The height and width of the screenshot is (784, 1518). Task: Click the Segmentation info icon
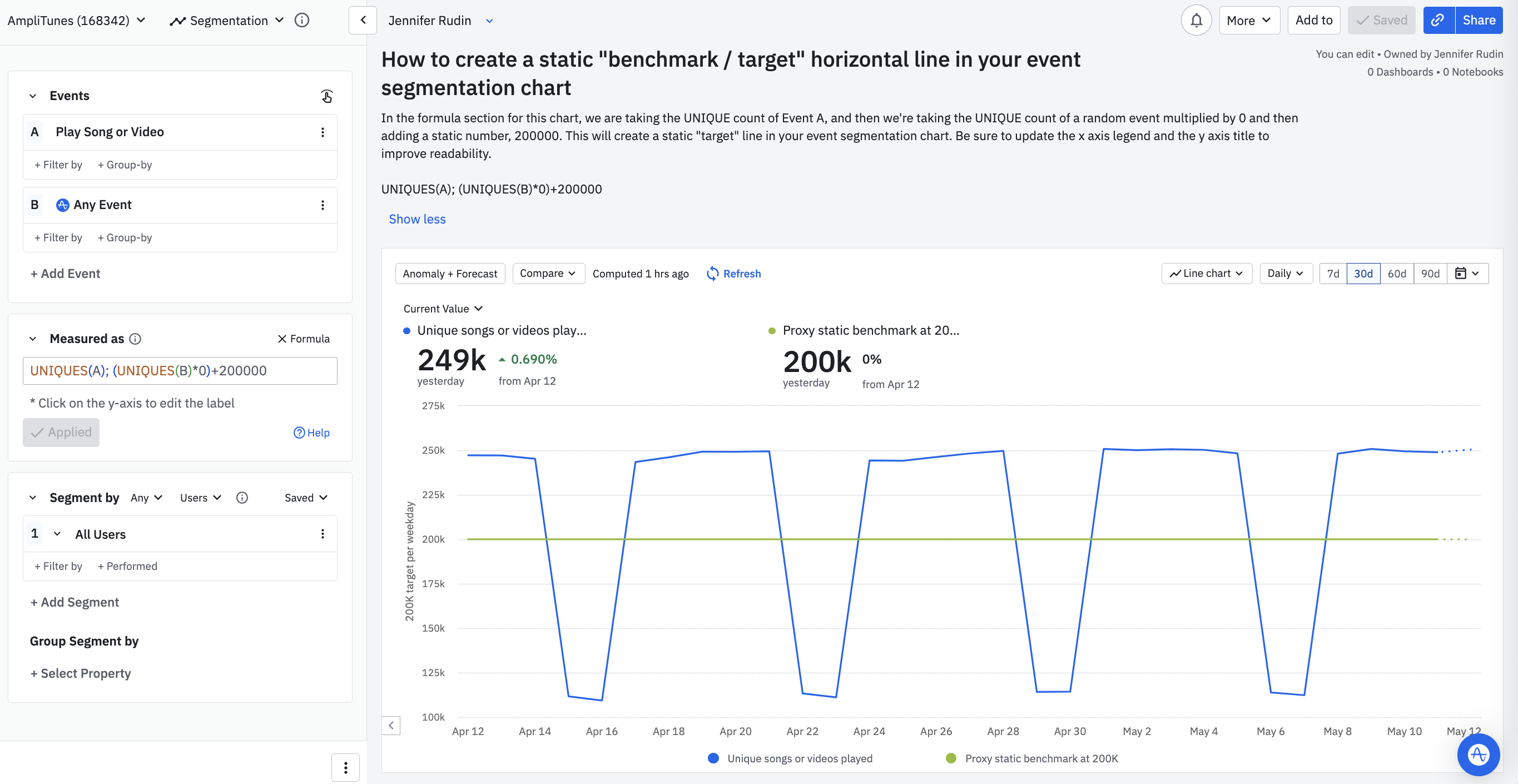[302, 21]
